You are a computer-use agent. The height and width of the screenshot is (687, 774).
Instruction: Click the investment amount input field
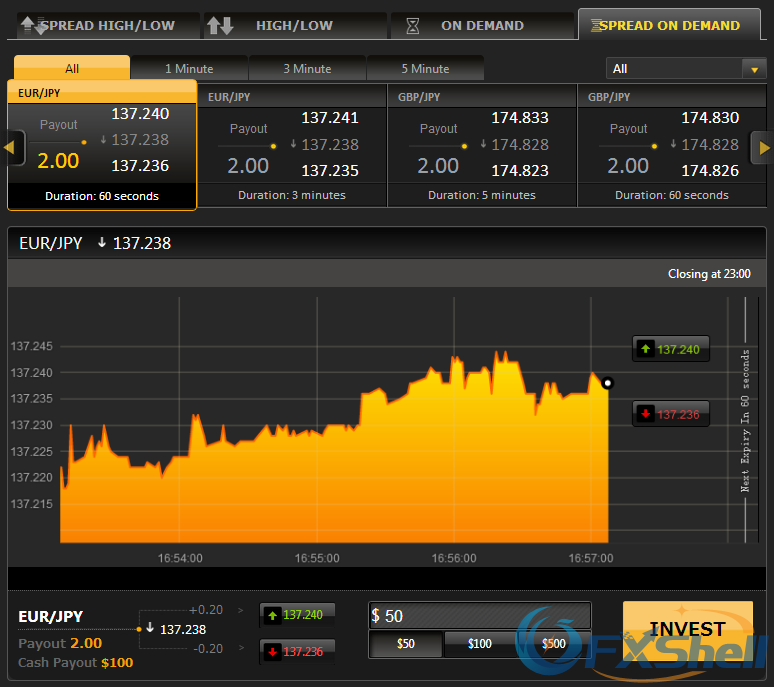point(480,616)
